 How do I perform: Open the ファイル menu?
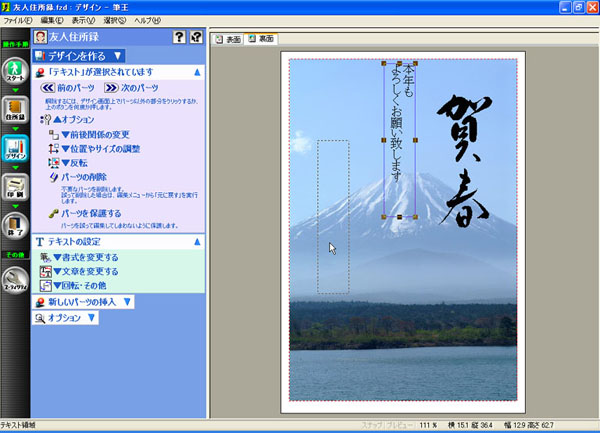16,20
